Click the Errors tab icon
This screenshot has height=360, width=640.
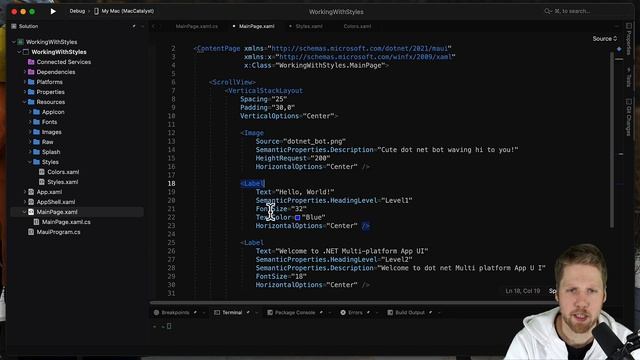(x=343, y=313)
